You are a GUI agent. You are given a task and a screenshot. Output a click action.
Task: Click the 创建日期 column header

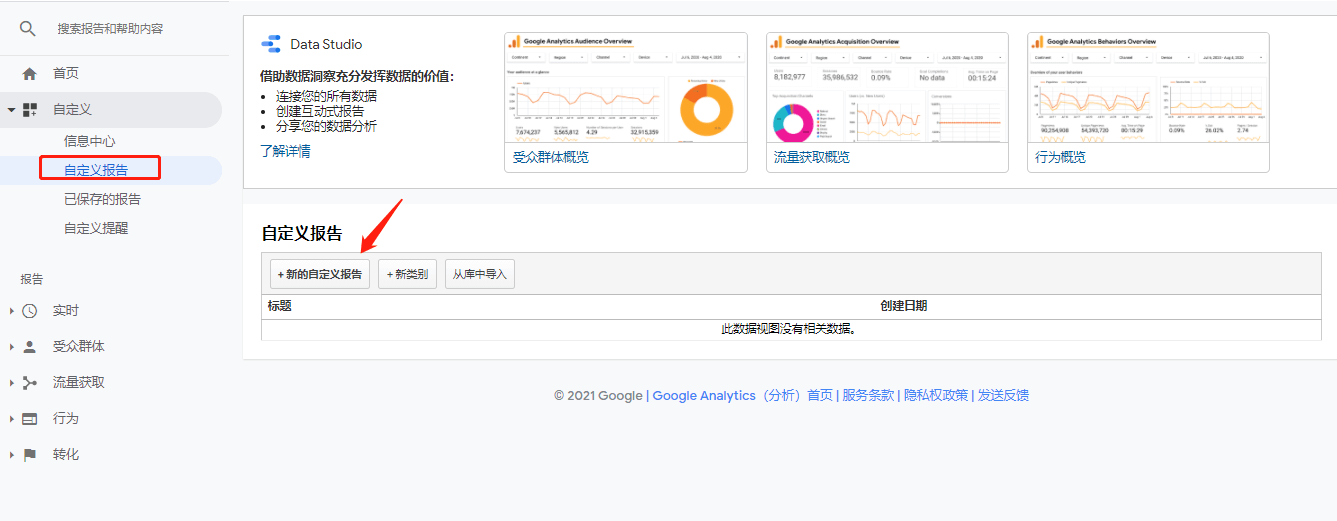pyautogui.click(x=903, y=306)
